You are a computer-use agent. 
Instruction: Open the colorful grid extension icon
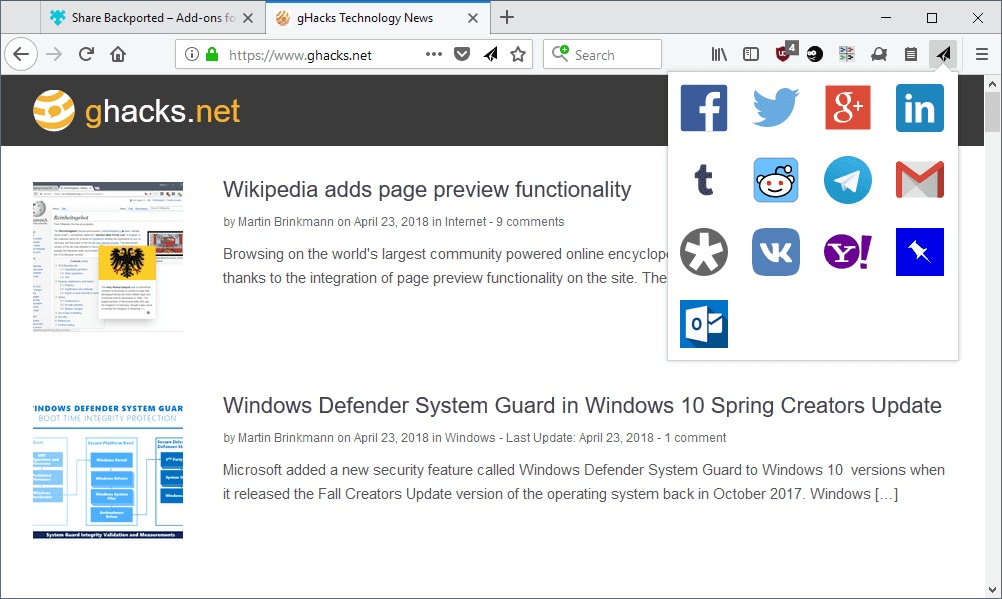(847, 54)
